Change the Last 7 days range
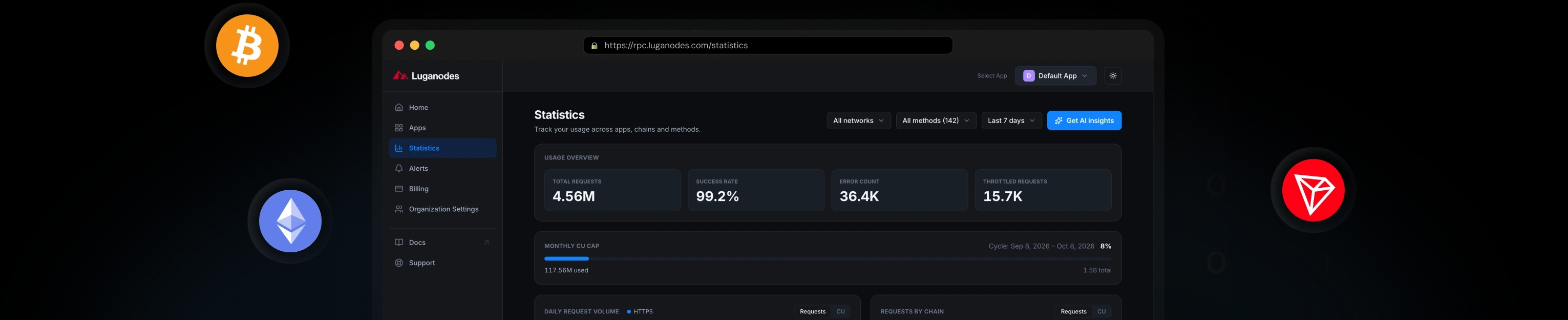Screen dimensions: 1568x320 click(x=1012, y=121)
